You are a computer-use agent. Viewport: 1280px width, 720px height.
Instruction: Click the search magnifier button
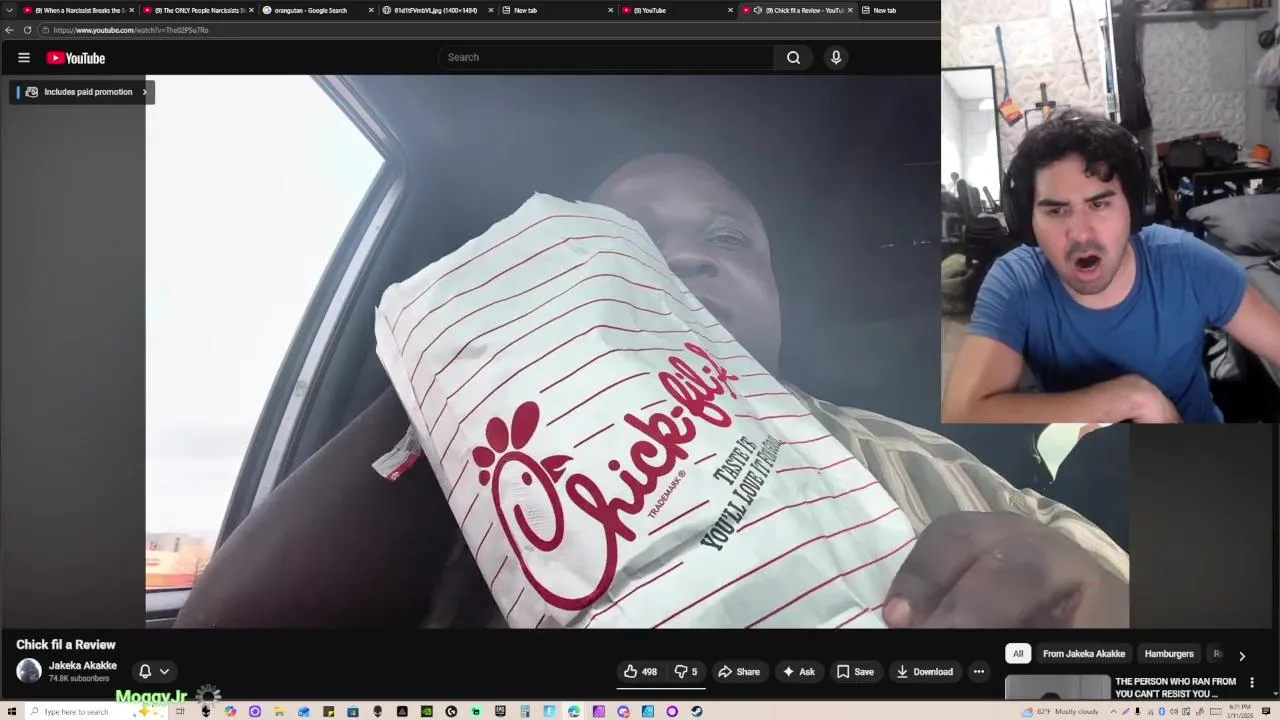pyautogui.click(x=793, y=57)
